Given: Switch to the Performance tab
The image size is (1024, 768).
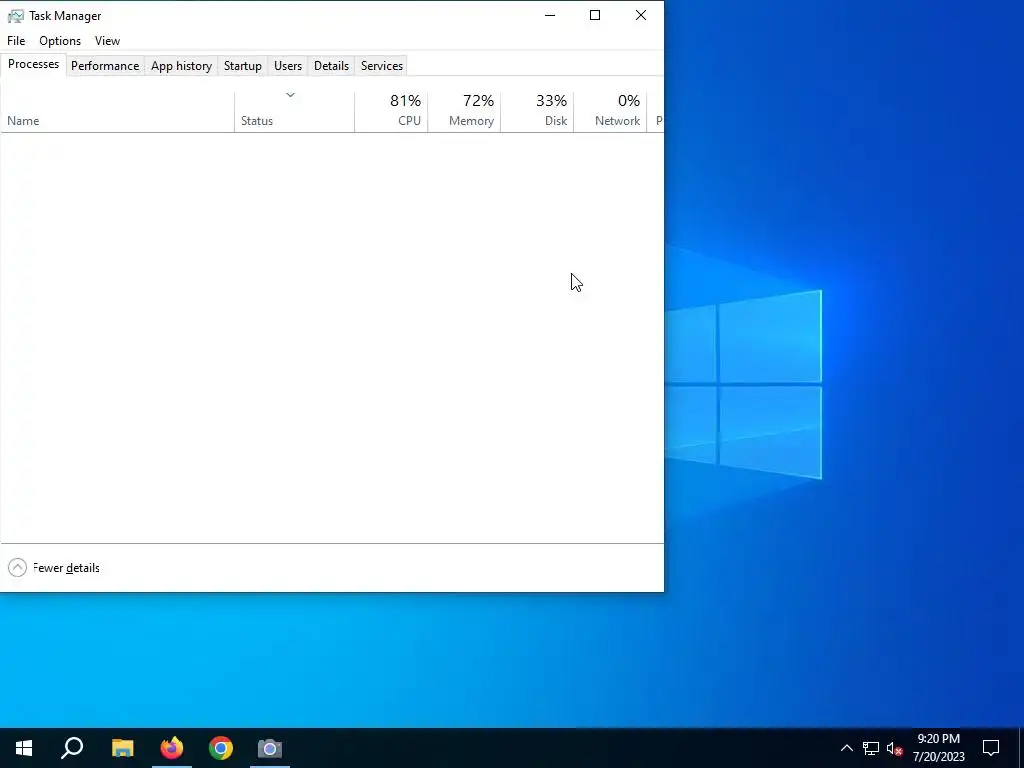Looking at the screenshot, I should pos(105,66).
